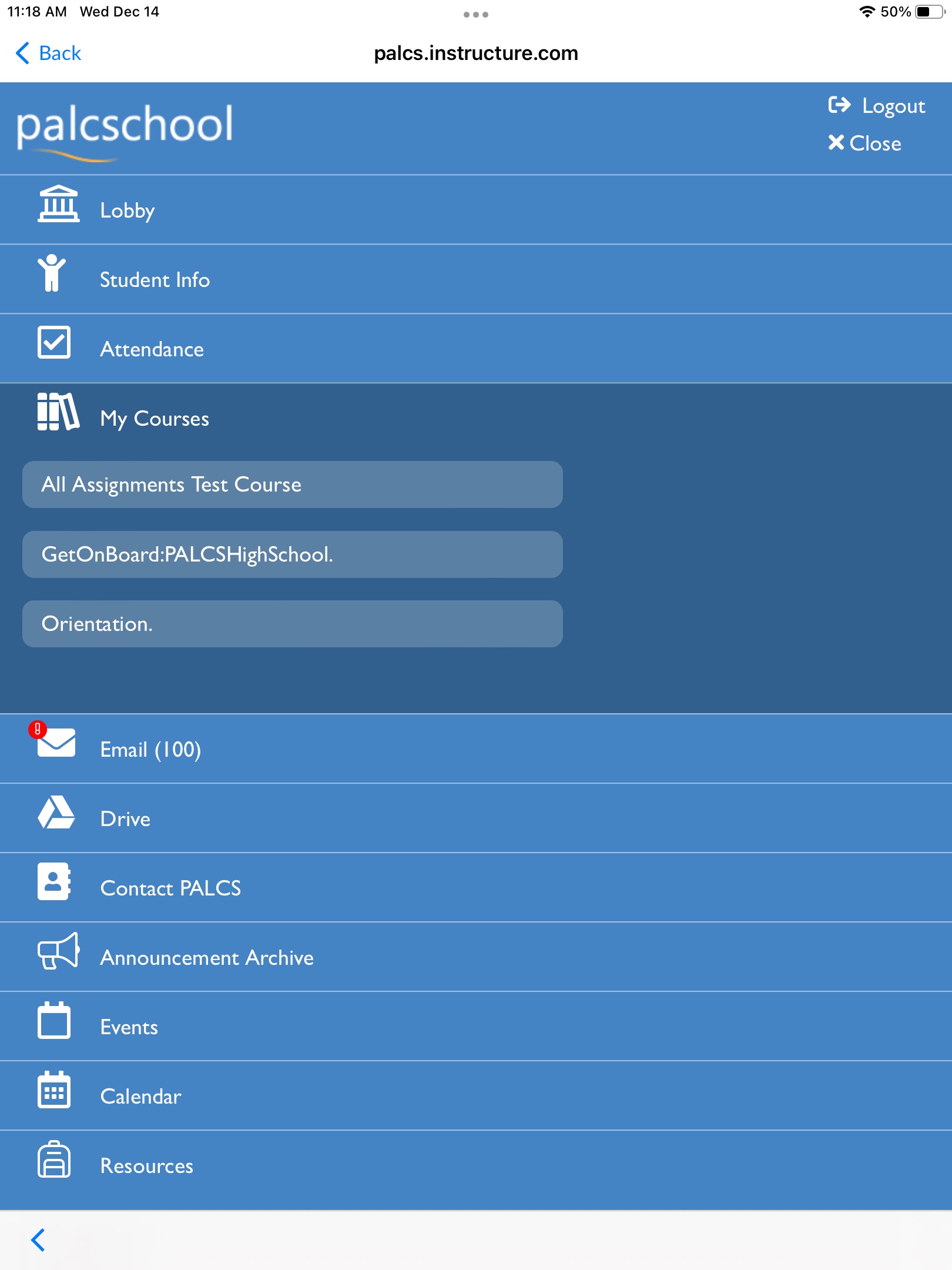Screen dimensions: 952x1270
Task: Tap the battery status icon
Action: (930, 12)
